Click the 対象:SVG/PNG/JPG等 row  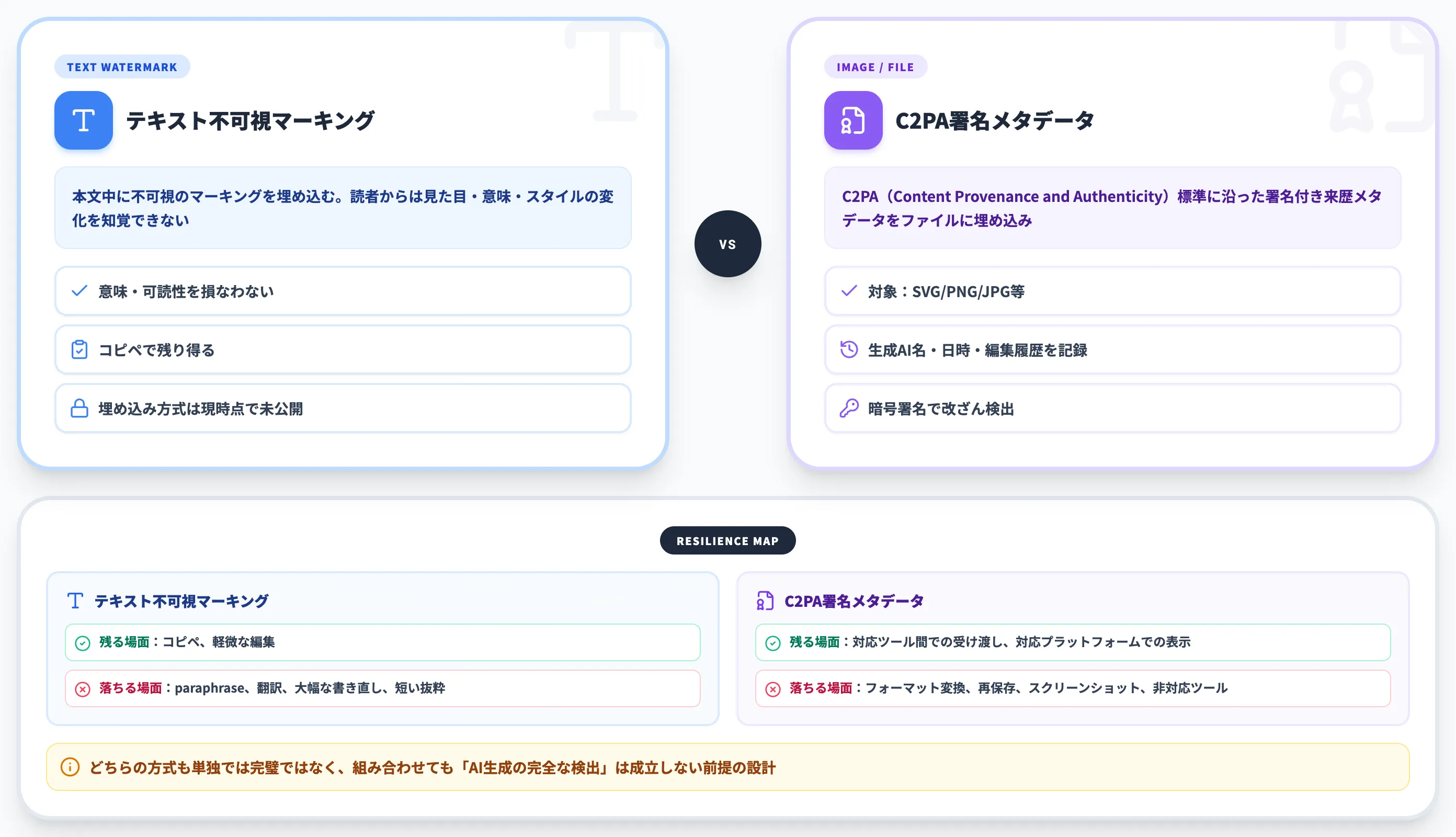pyautogui.click(x=1112, y=291)
